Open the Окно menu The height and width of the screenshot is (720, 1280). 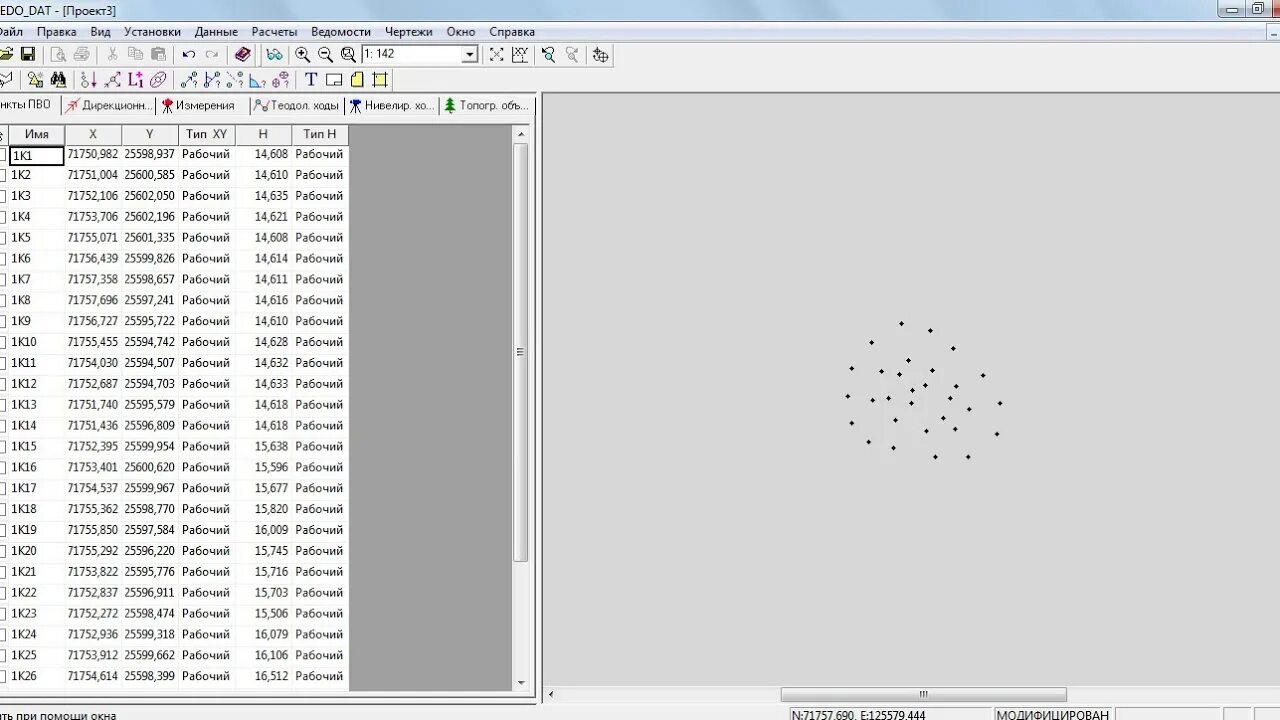point(461,32)
